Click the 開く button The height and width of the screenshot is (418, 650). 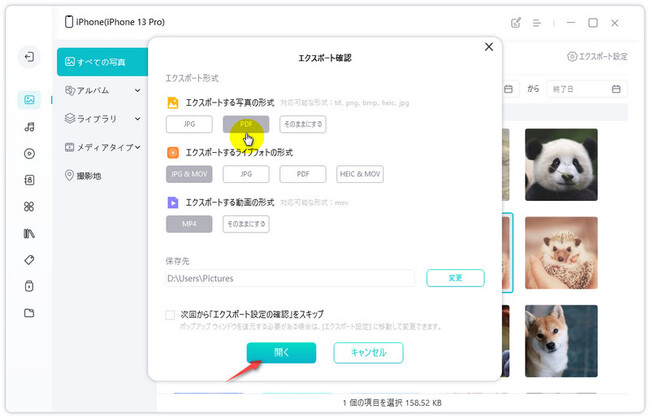(281, 352)
